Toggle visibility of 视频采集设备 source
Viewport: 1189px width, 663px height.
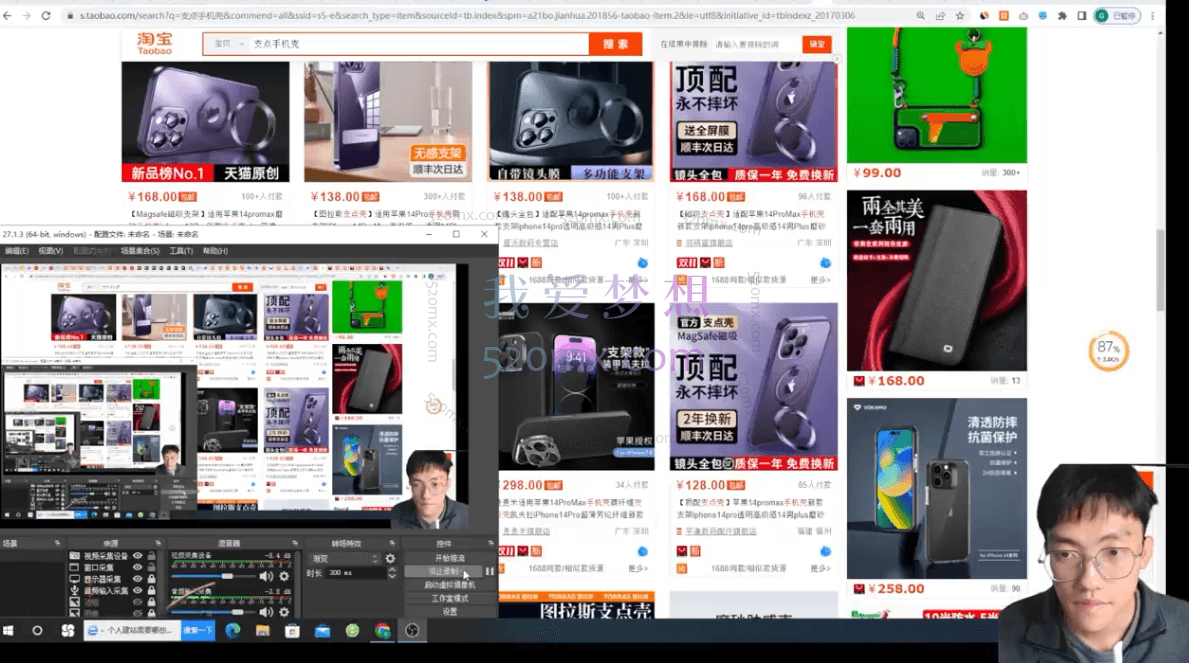pos(138,556)
